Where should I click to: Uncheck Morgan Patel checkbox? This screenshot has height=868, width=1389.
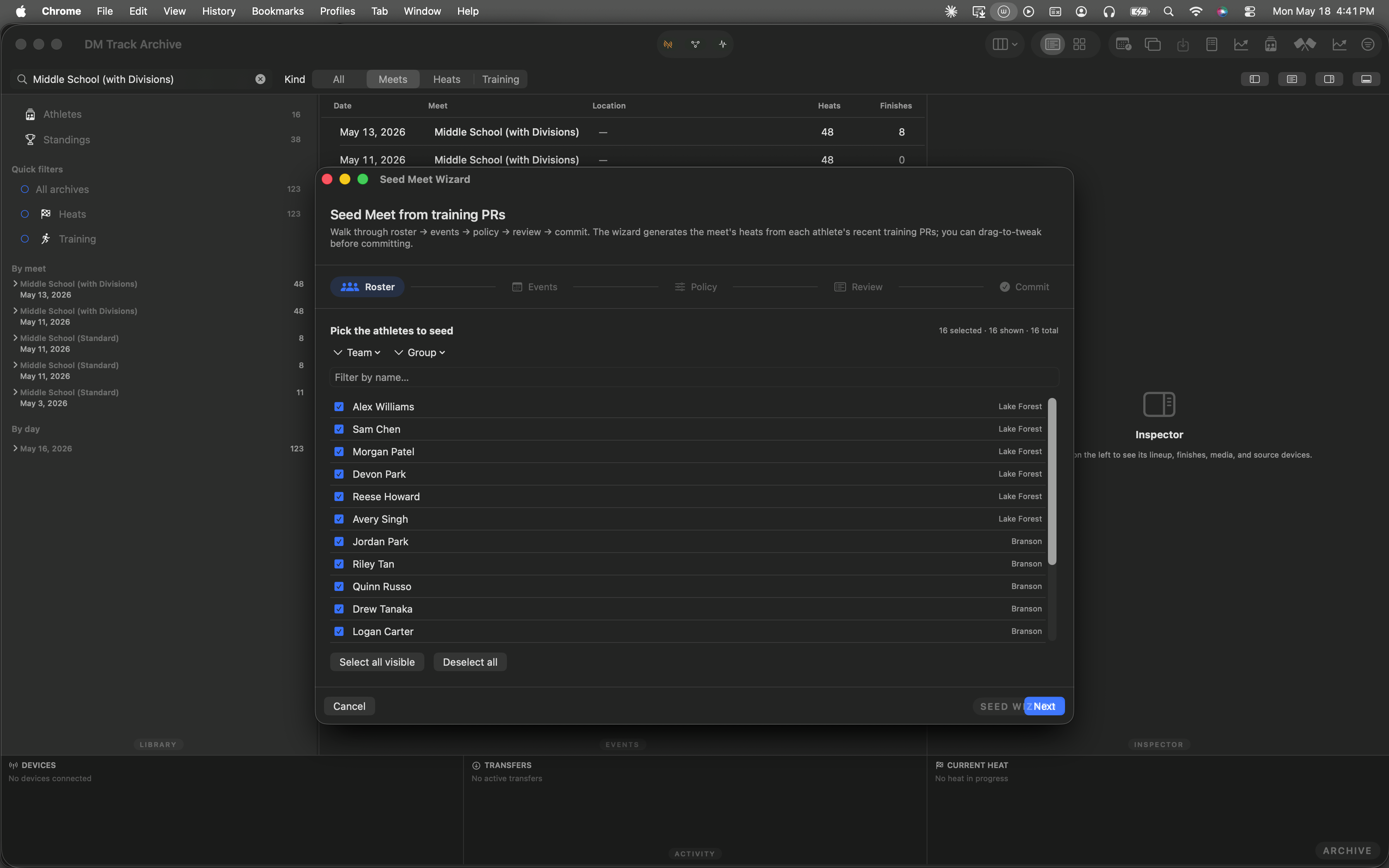click(x=339, y=452)
